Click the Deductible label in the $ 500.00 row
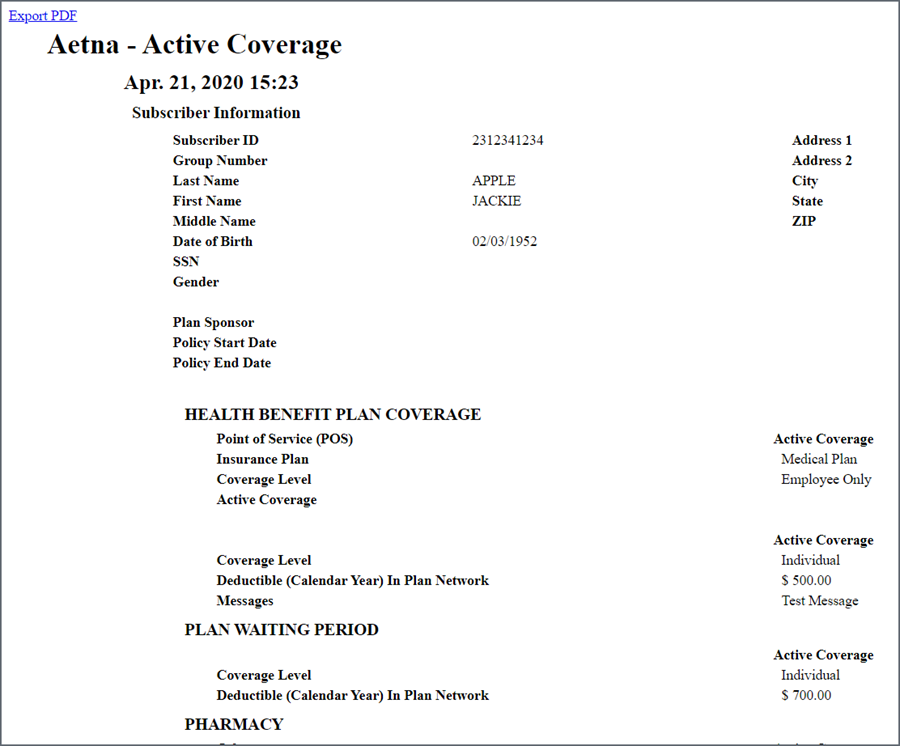The width and height of the screenshot is (900, 746). tap(352, 580)
